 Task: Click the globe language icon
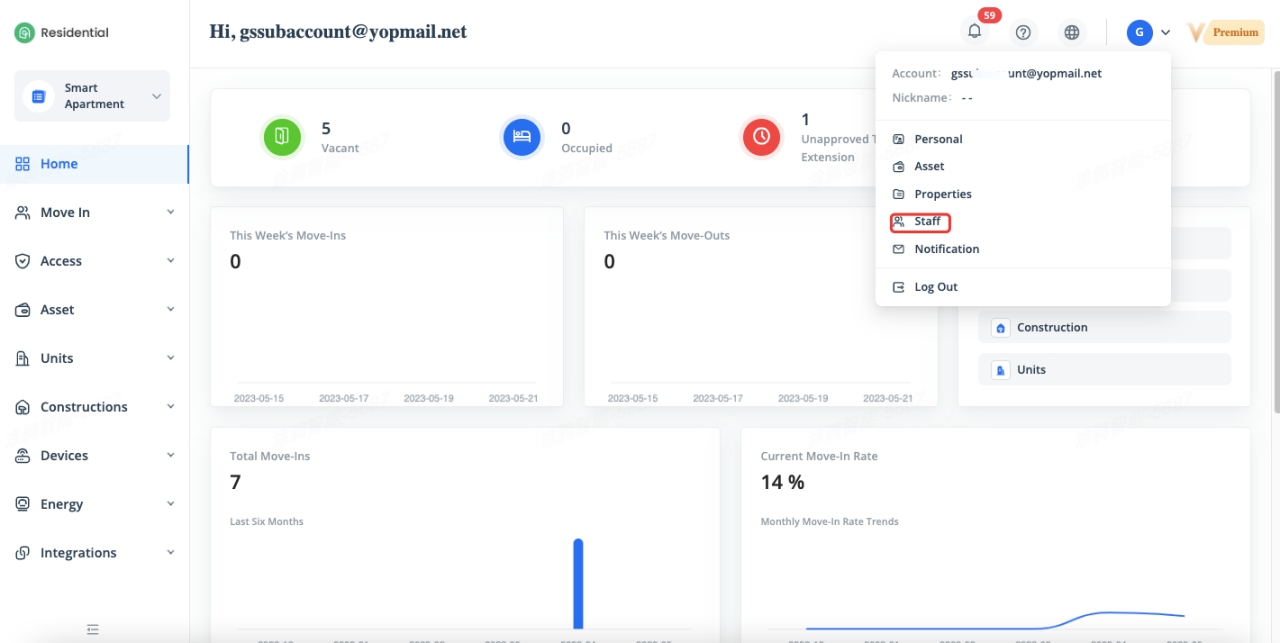(1072, 32)
